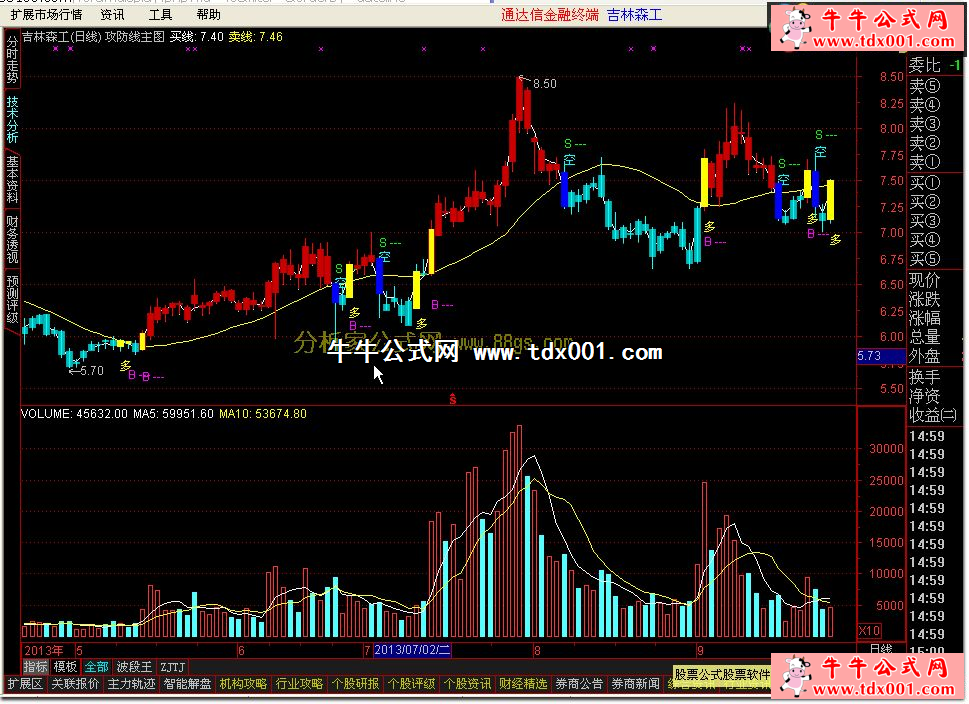This screenshot has height=704, width=969.
Task: Click the 净资 label in quote panel
Action: 925,396
